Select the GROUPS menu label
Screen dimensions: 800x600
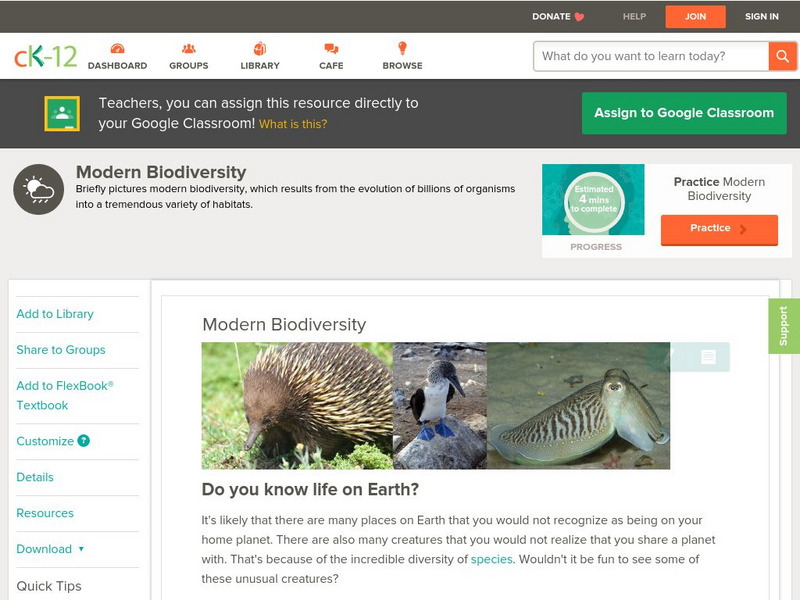pyautogui.click(x=189, y=66)
